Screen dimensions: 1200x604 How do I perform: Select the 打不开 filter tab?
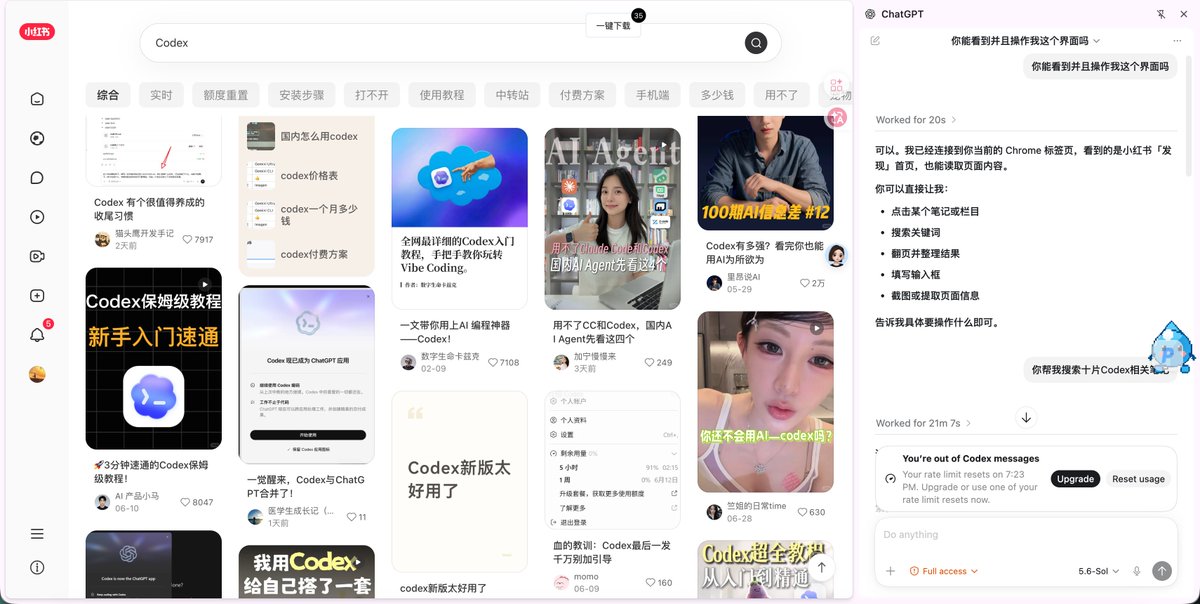click(371, 95)
